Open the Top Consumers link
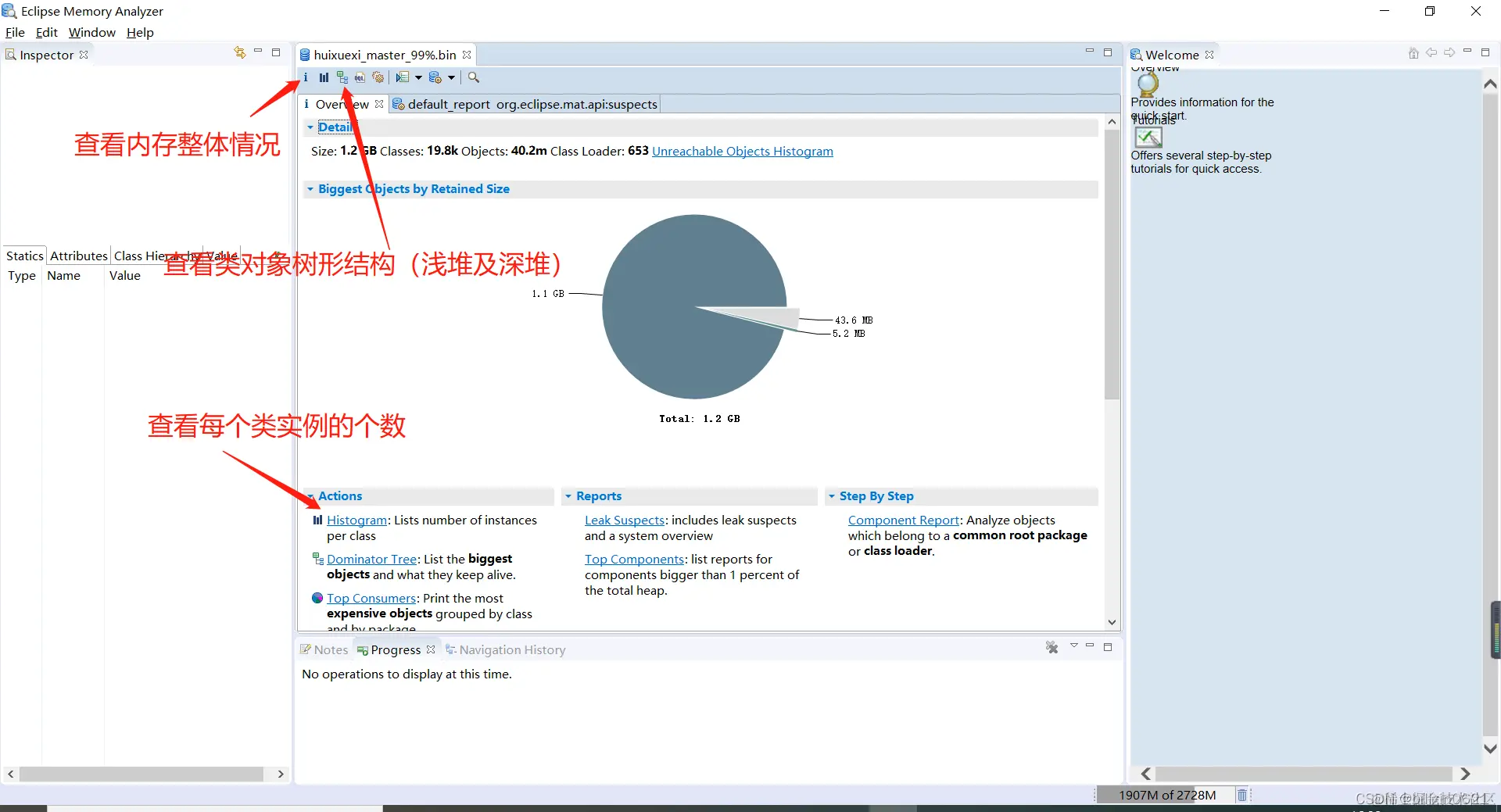This screenshot has height=812, width=1501. tap(371, 598)
